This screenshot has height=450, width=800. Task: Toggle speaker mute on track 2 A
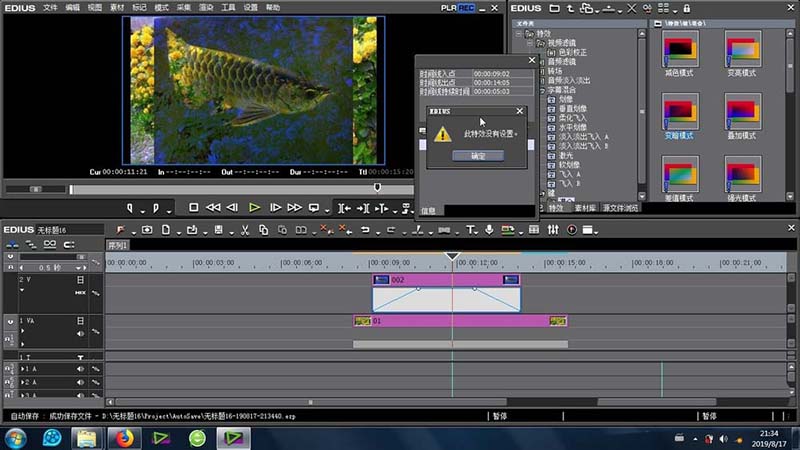pyautogui.click(x=80, y=381)
